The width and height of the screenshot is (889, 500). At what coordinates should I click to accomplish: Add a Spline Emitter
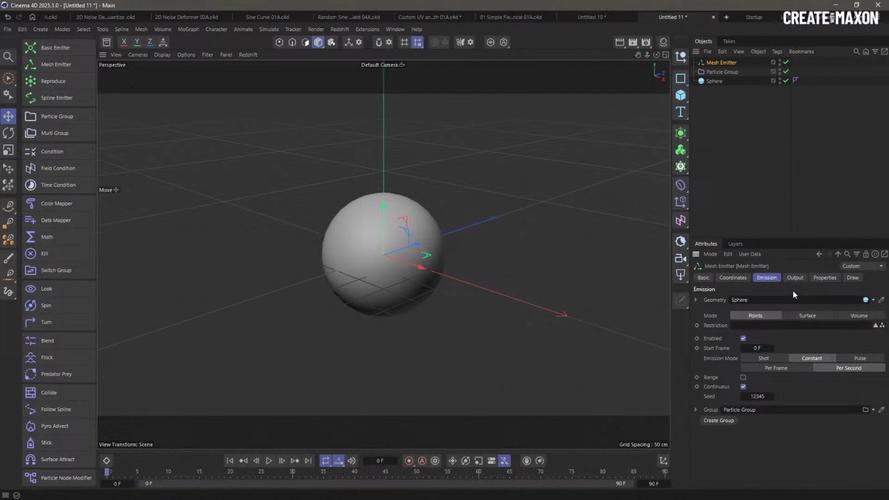pyautogui.click(x=56, y=98)
